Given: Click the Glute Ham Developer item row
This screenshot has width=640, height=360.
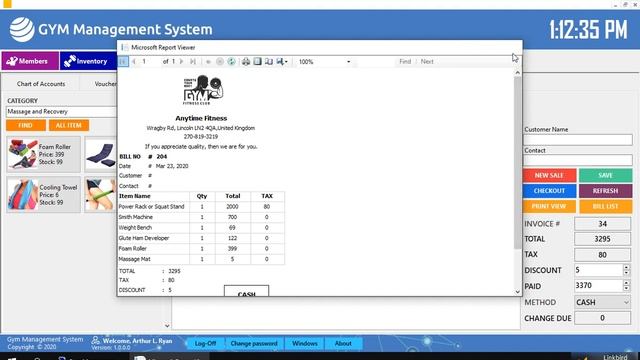Looking at the screenshot, I should 201,238.
